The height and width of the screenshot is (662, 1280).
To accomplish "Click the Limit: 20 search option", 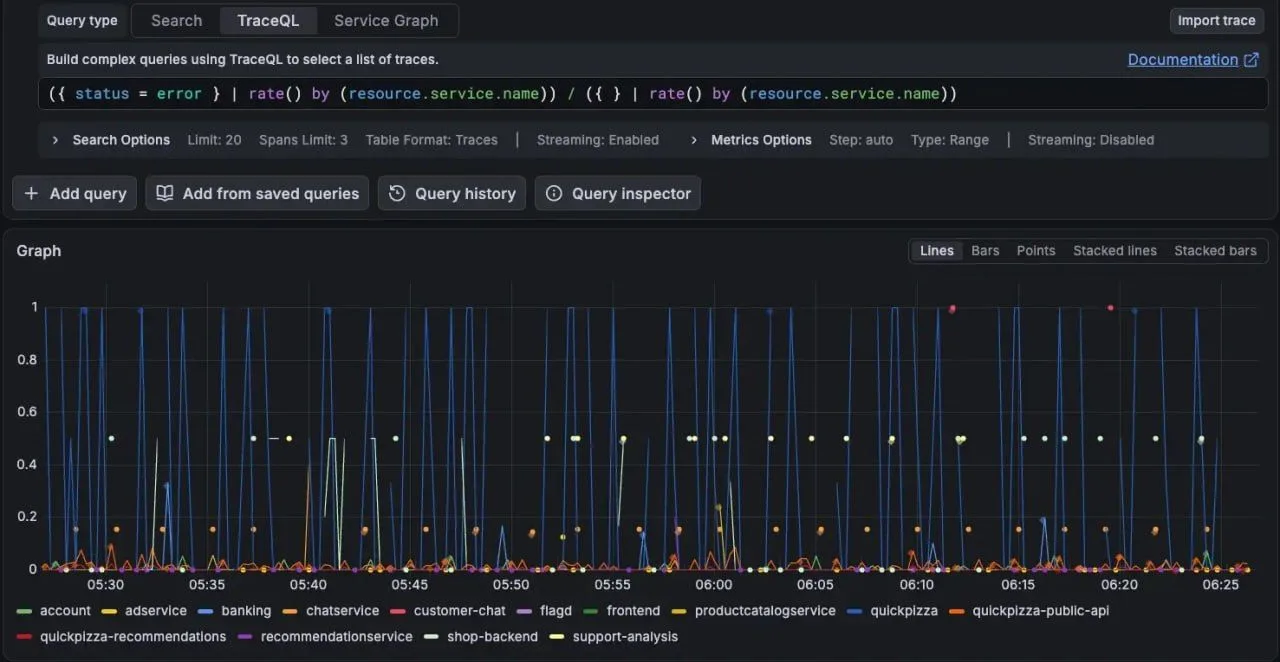I will [214, 140].
